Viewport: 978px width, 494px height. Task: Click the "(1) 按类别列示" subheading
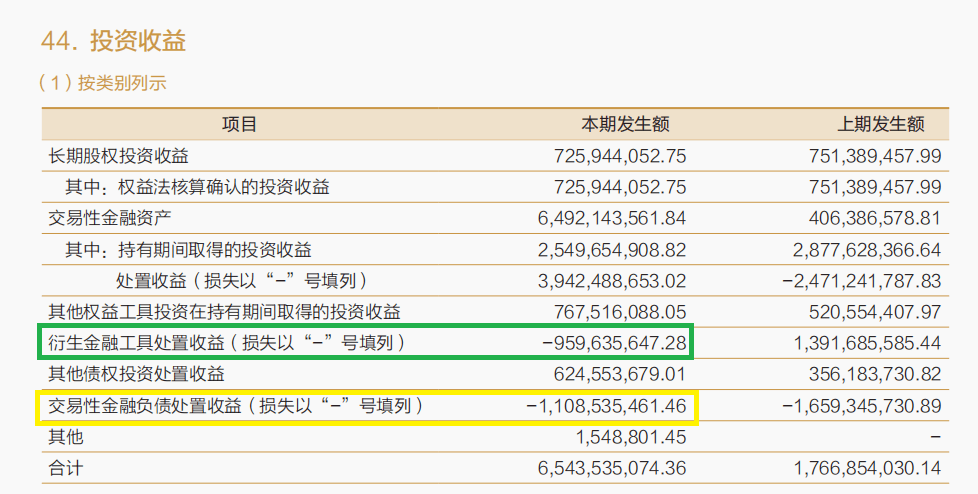click(x=102, y=84)
